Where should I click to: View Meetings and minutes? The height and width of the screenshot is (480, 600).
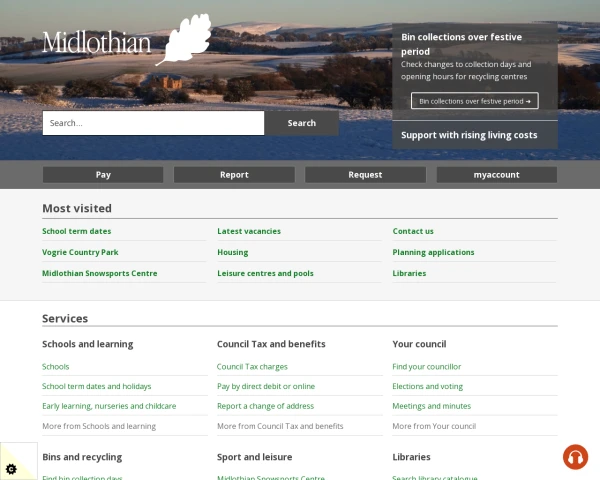432,406
